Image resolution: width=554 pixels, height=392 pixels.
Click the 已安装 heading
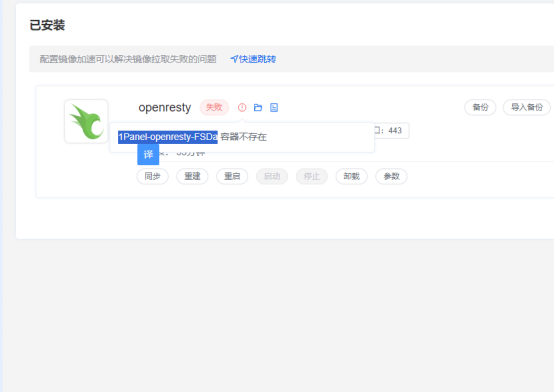47,25
